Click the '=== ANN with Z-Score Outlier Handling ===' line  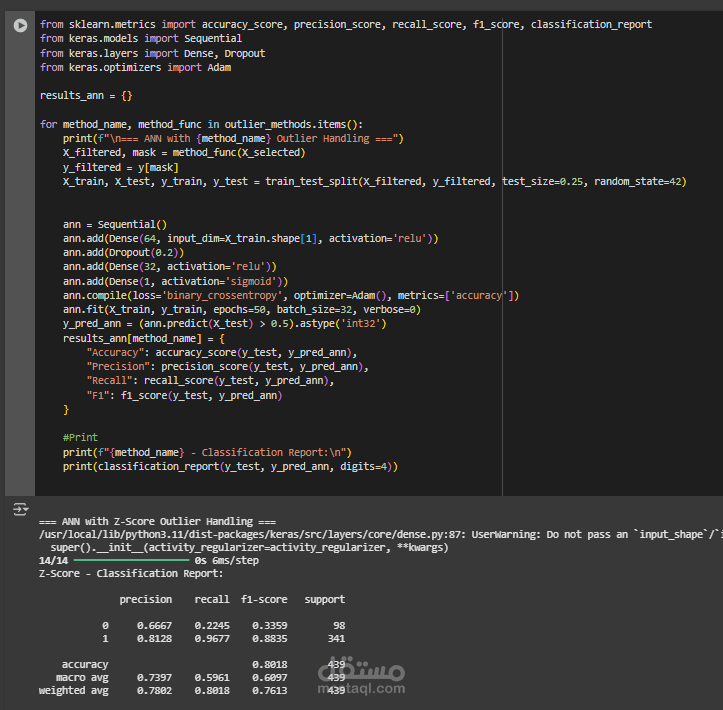pos(157,521)
